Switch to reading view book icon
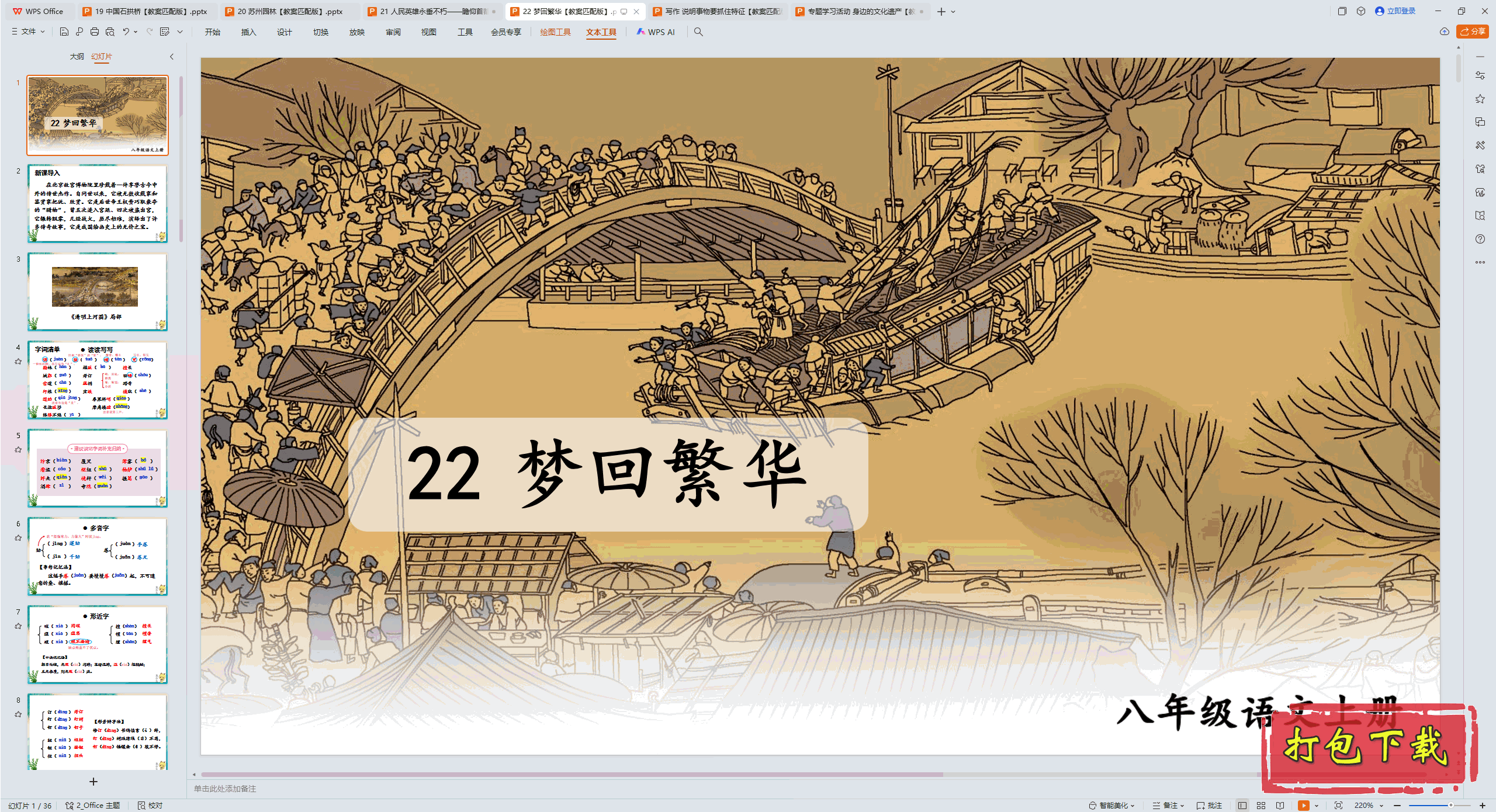The image size is (1496, 812). pyautogui.click(x=1280, y=806)
